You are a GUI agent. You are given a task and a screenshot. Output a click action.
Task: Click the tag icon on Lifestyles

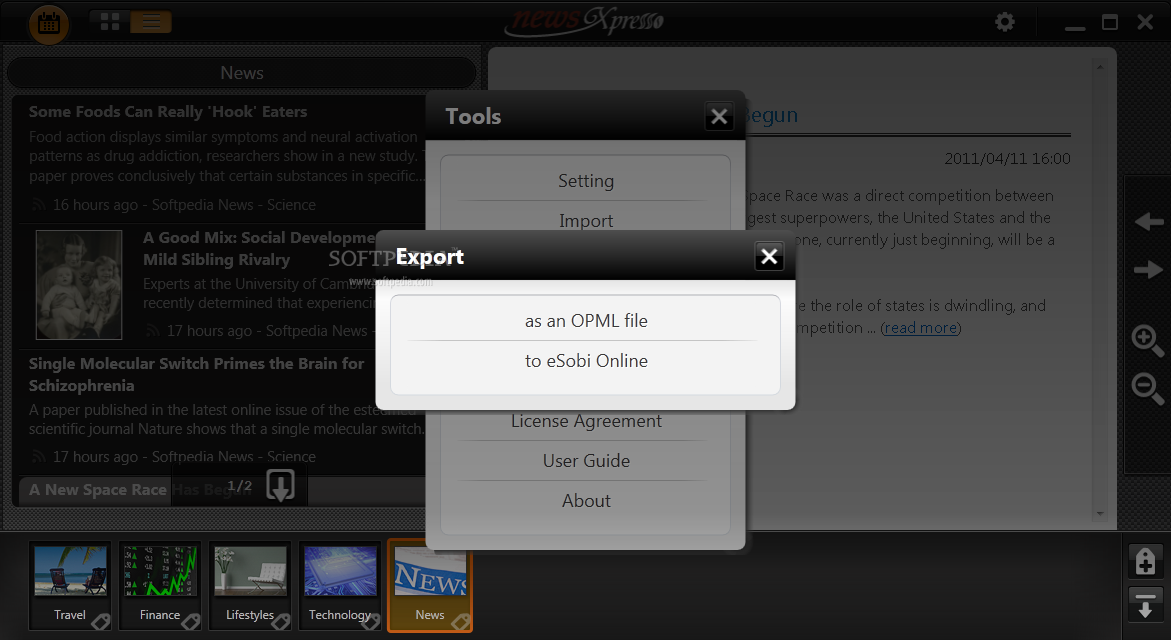[x=281, y=621]
